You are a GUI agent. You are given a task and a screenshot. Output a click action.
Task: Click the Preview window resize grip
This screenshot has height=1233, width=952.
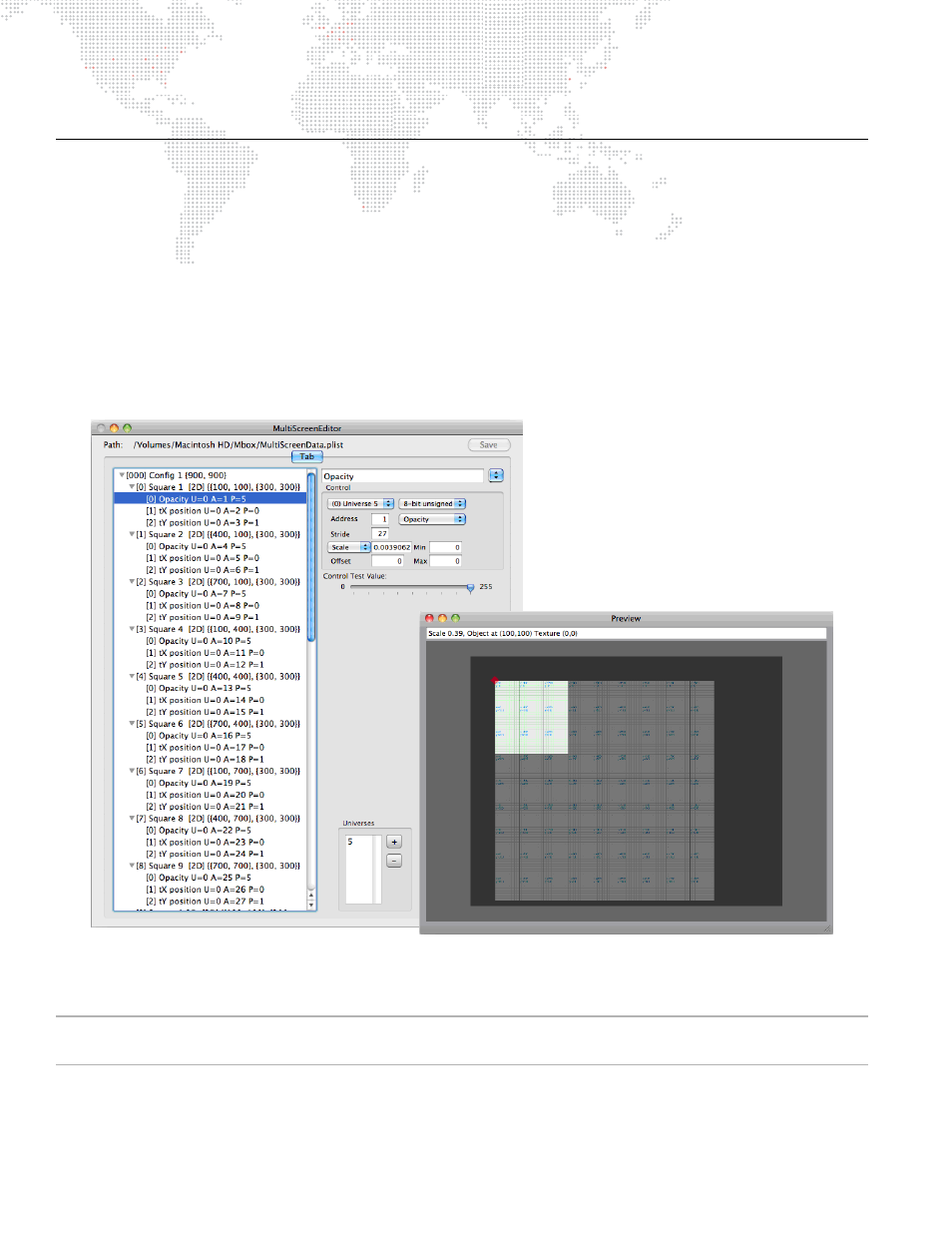coord(826,928)
